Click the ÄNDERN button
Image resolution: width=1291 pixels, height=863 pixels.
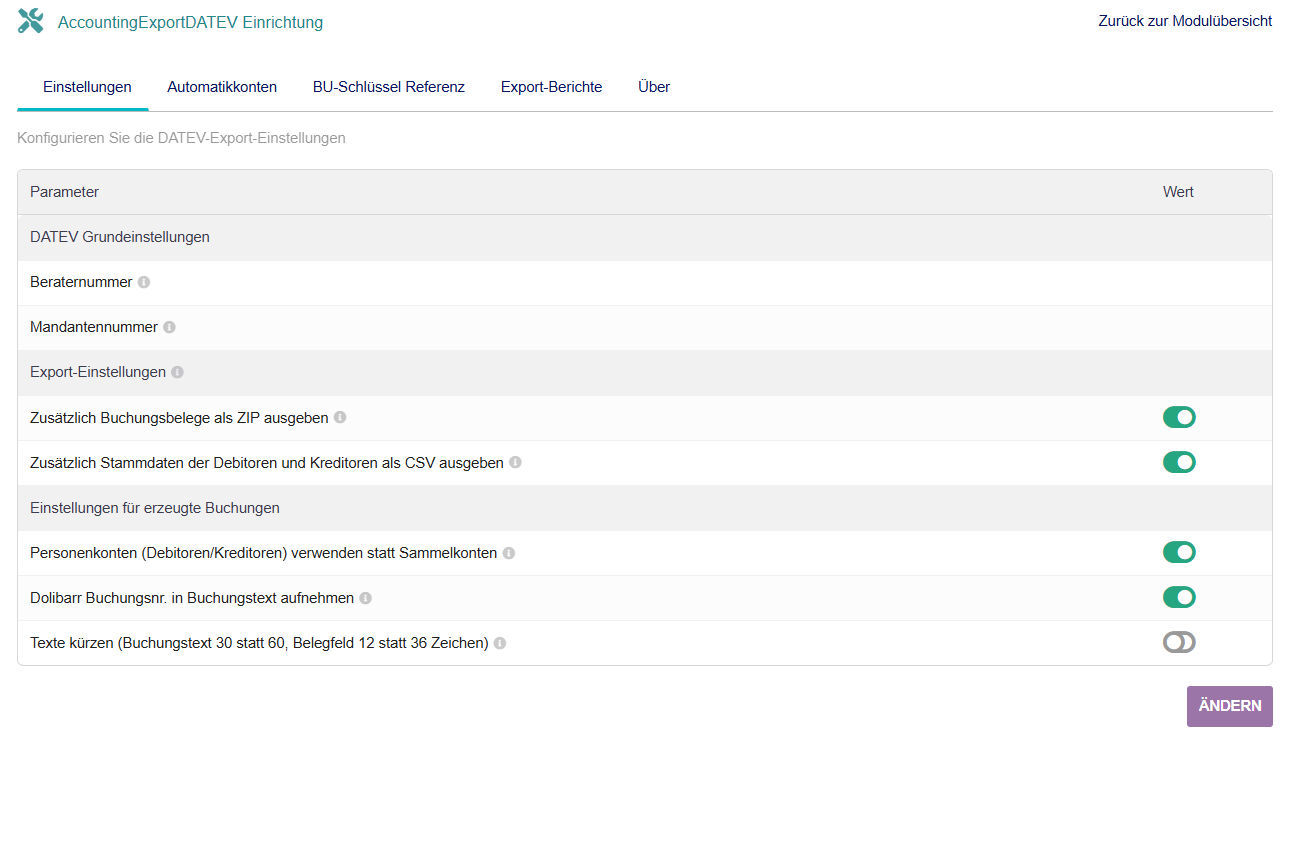coord(1229,706)
